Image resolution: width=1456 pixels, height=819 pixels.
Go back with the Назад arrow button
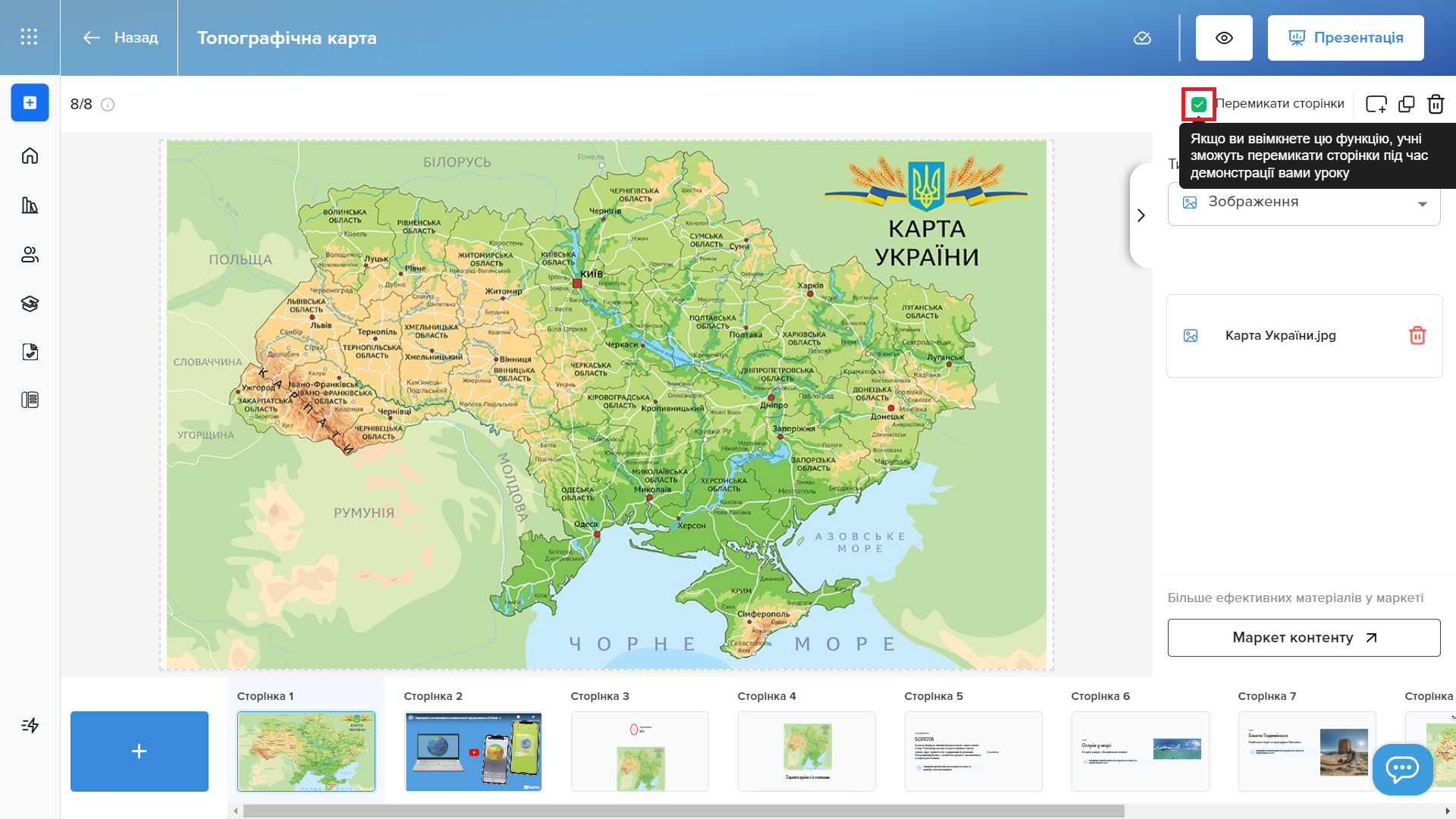point(121,37)
